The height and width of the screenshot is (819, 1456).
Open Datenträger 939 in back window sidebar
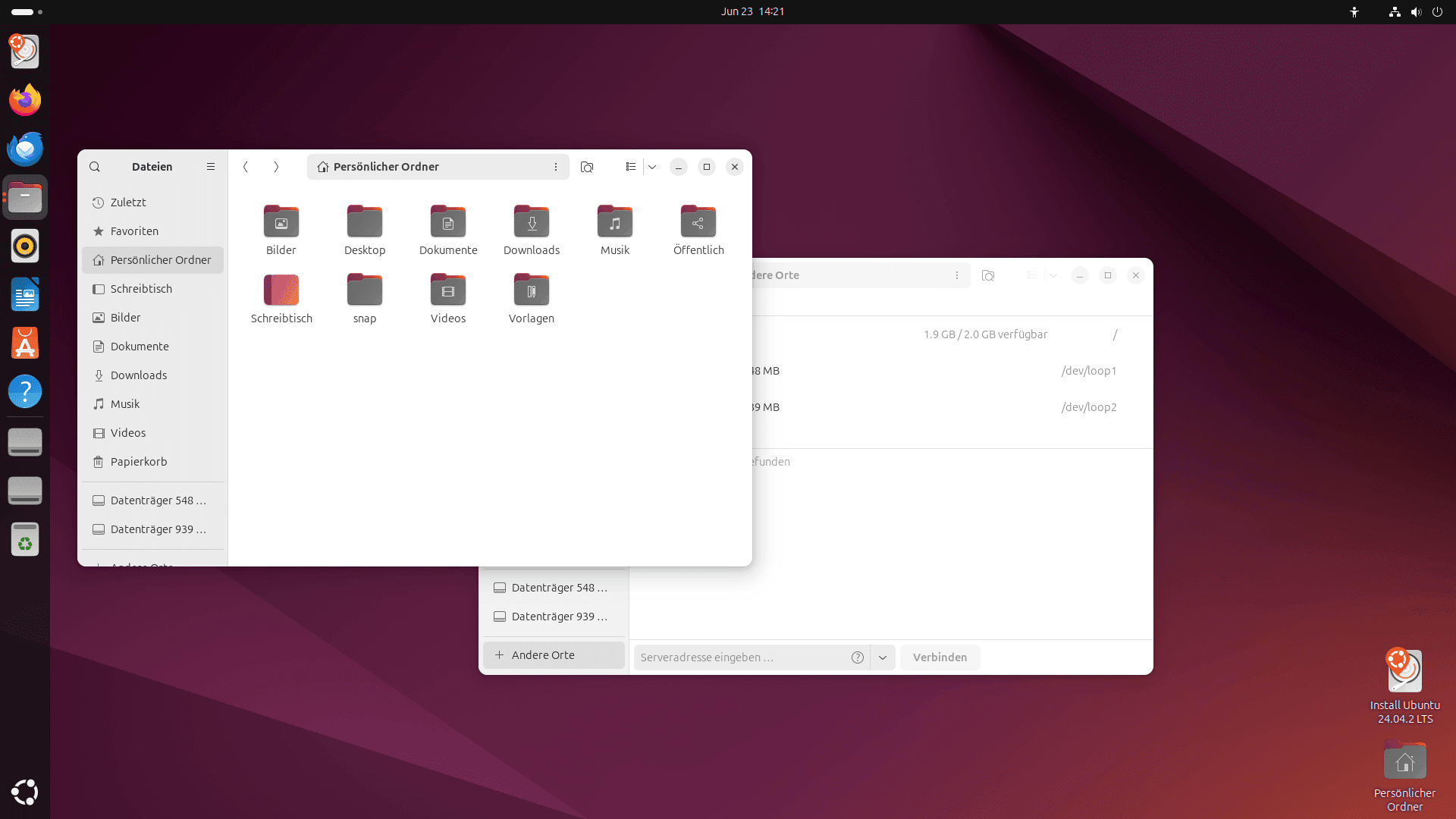(554, 617)
